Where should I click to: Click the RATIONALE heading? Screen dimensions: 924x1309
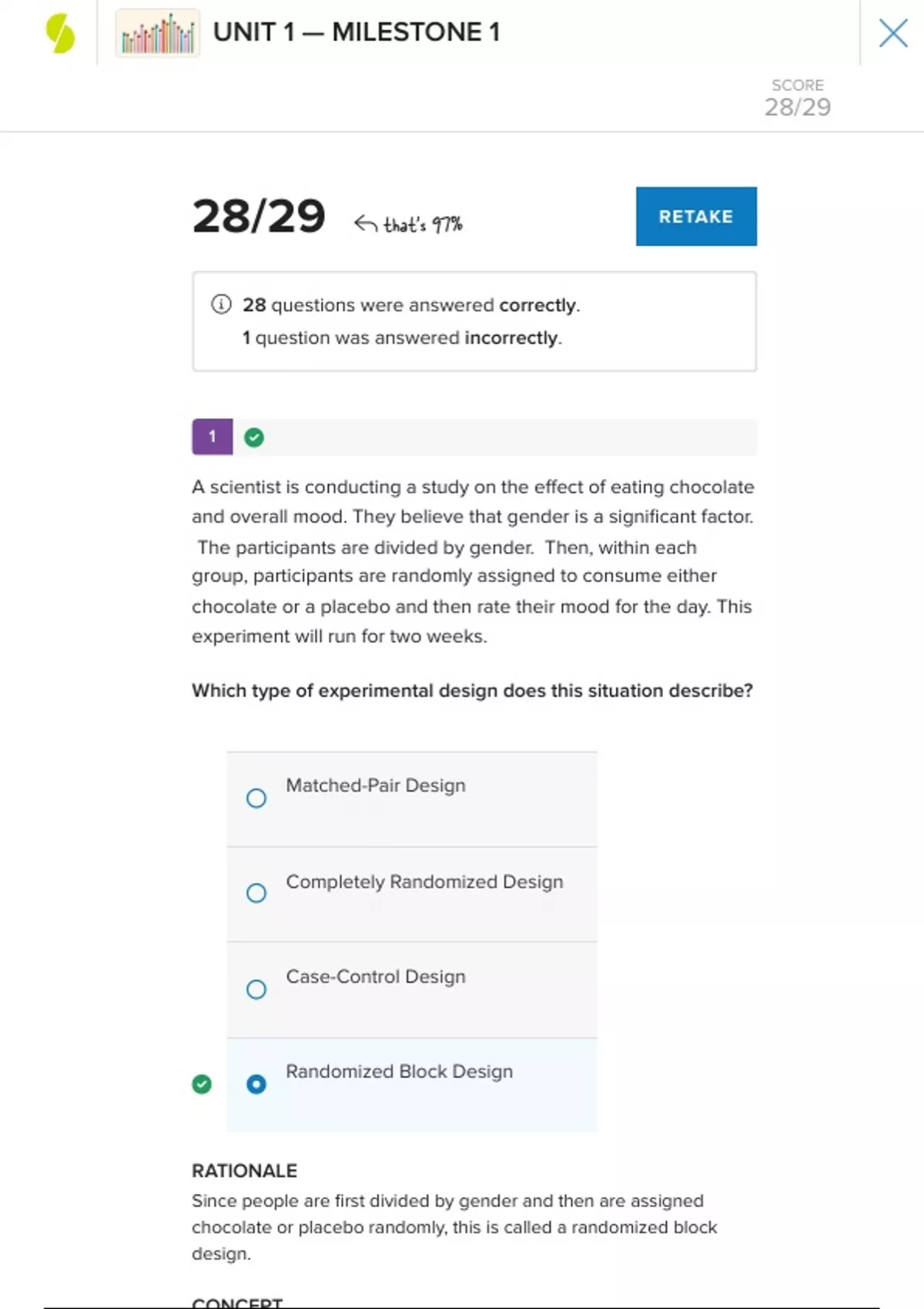[x=244, y=1170]
